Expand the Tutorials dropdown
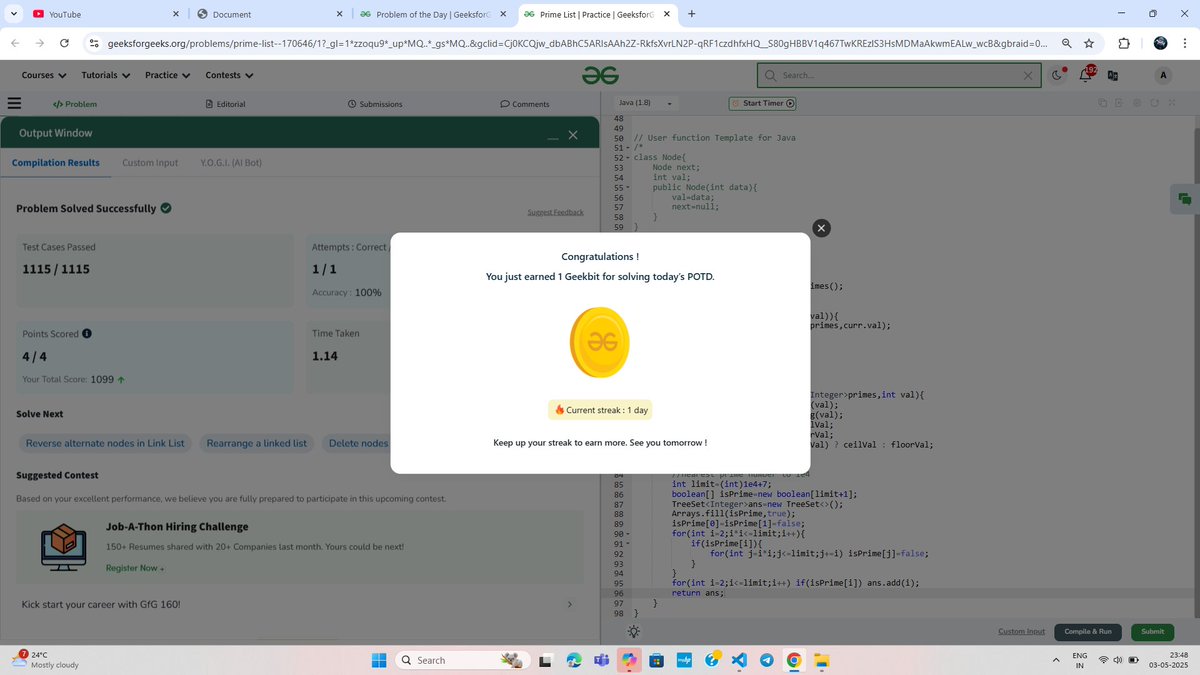The height and width of the screenshot is (675, 1200). click(105, 75)
